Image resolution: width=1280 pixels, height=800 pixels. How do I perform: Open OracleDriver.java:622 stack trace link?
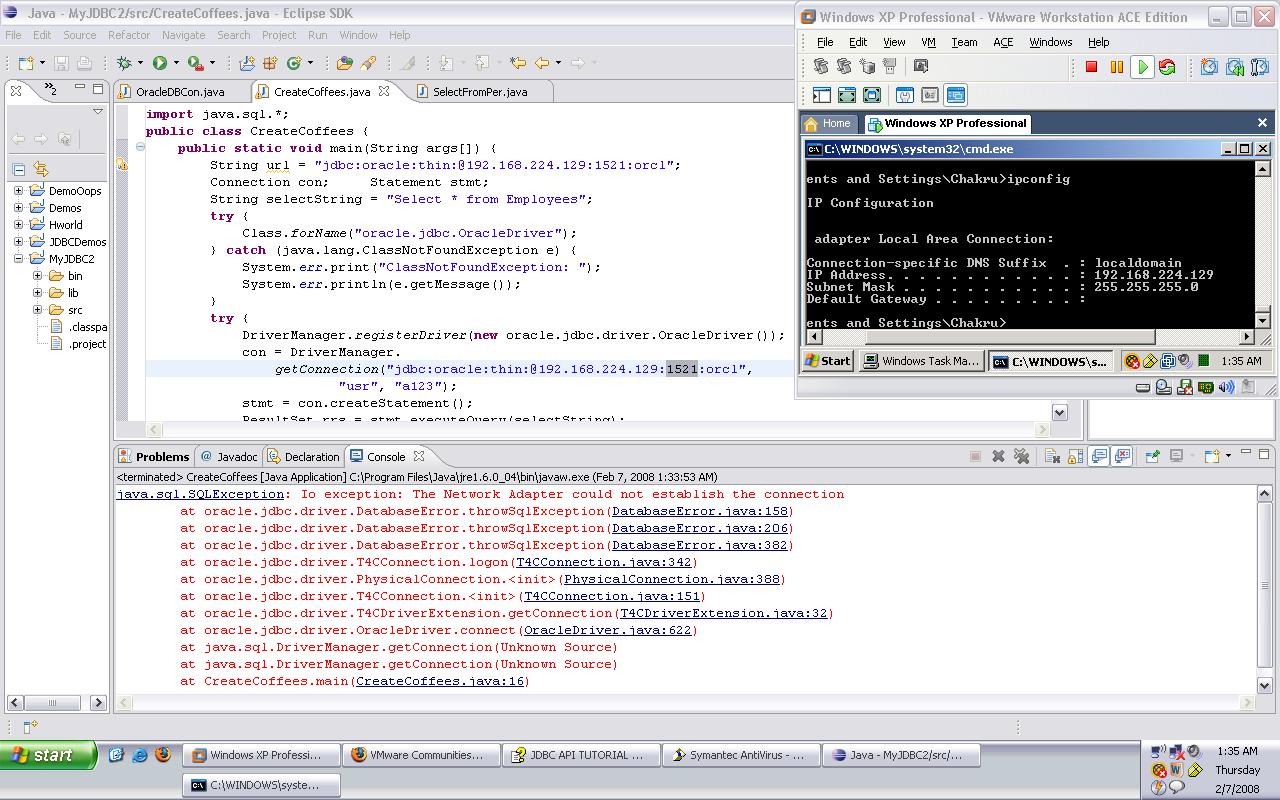coord(608,630)
